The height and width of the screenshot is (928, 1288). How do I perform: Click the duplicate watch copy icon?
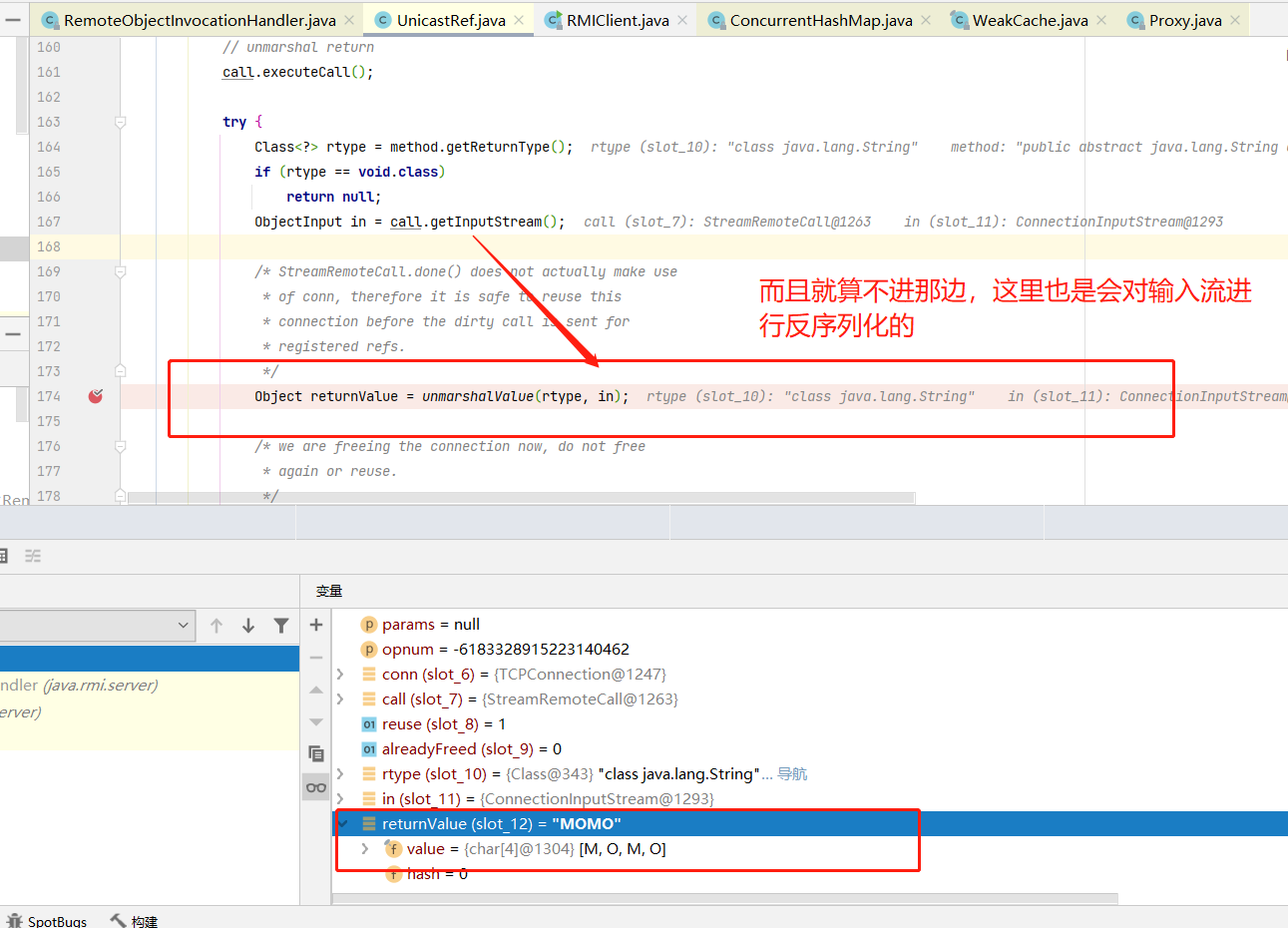click(316, 753)
